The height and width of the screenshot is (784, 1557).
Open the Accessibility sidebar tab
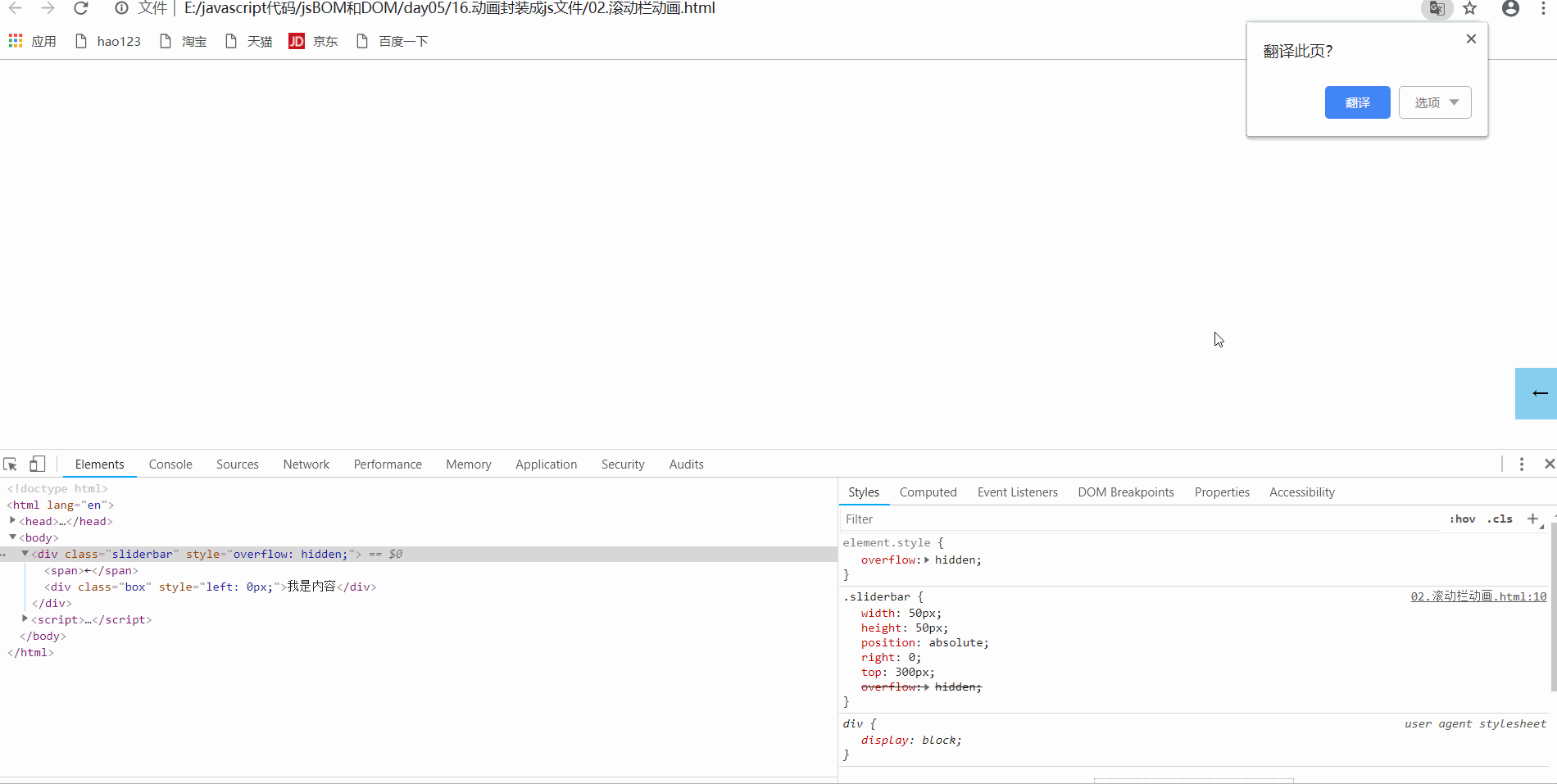pyautogui.click(x=1301, y=492)
